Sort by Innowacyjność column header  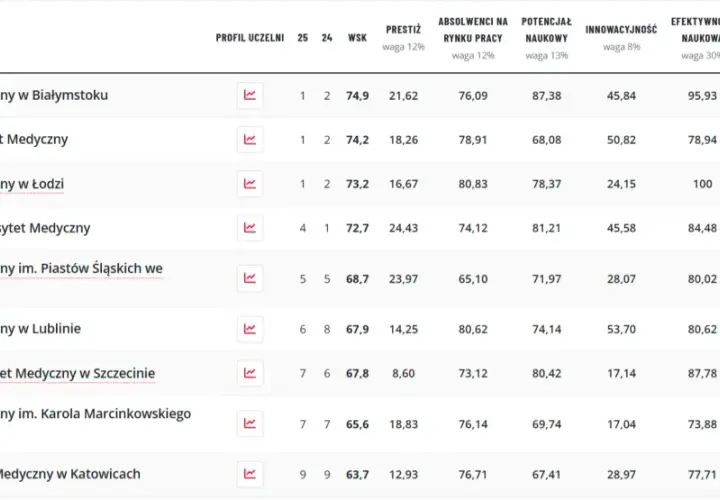(x=621, y=30)
